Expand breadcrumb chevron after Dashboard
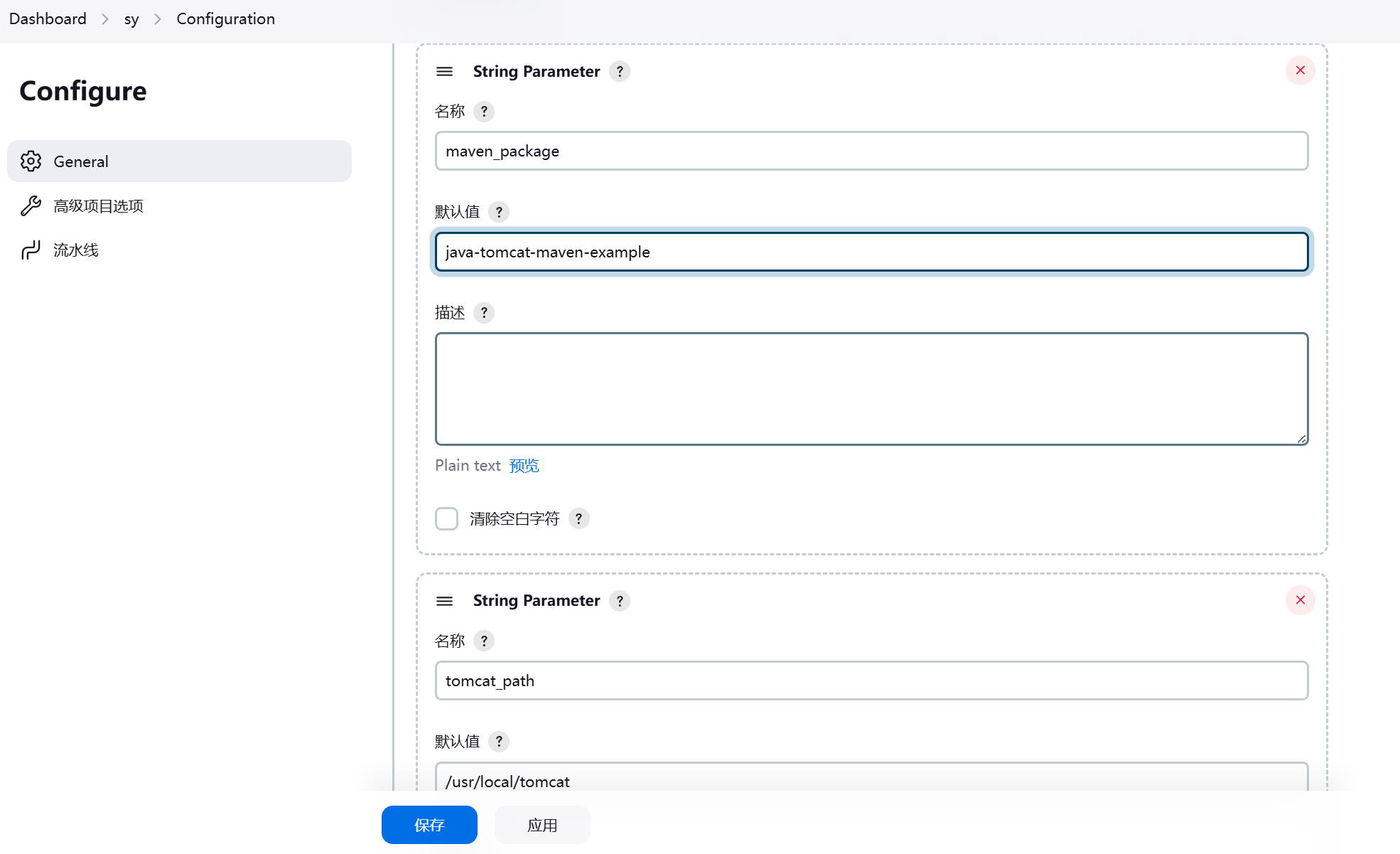This screenshot has height=854, width=1400. point(105,19)
